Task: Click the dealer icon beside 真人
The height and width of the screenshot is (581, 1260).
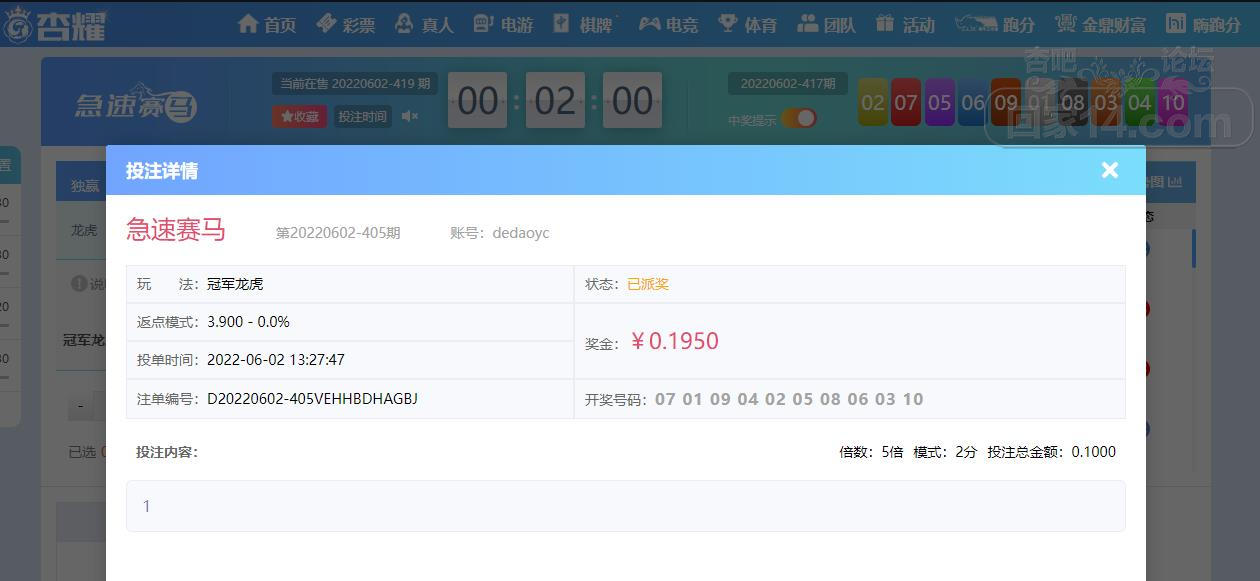Action: click(x=404, y=23)
